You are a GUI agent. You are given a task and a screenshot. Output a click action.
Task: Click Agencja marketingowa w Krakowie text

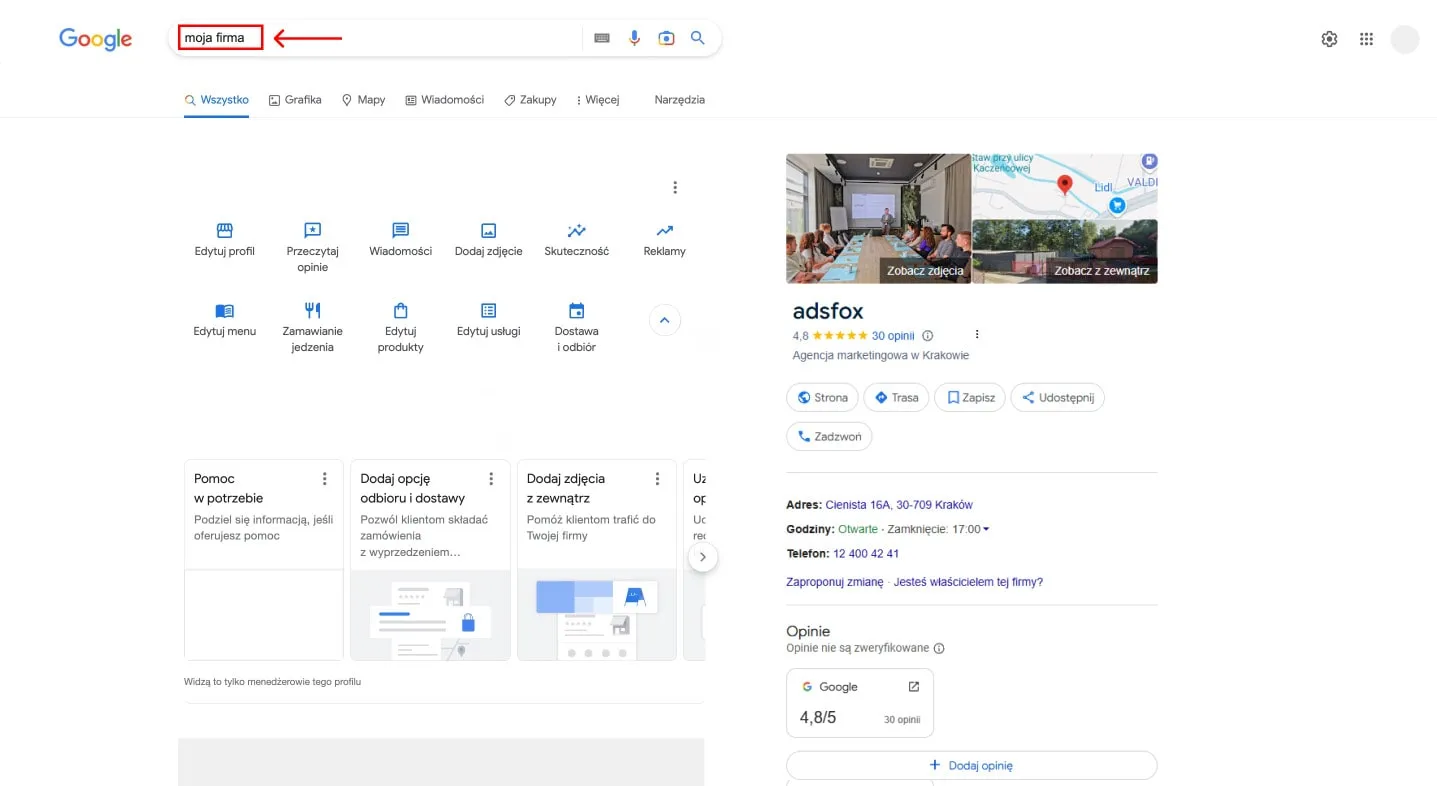click(x=881, y=355)
